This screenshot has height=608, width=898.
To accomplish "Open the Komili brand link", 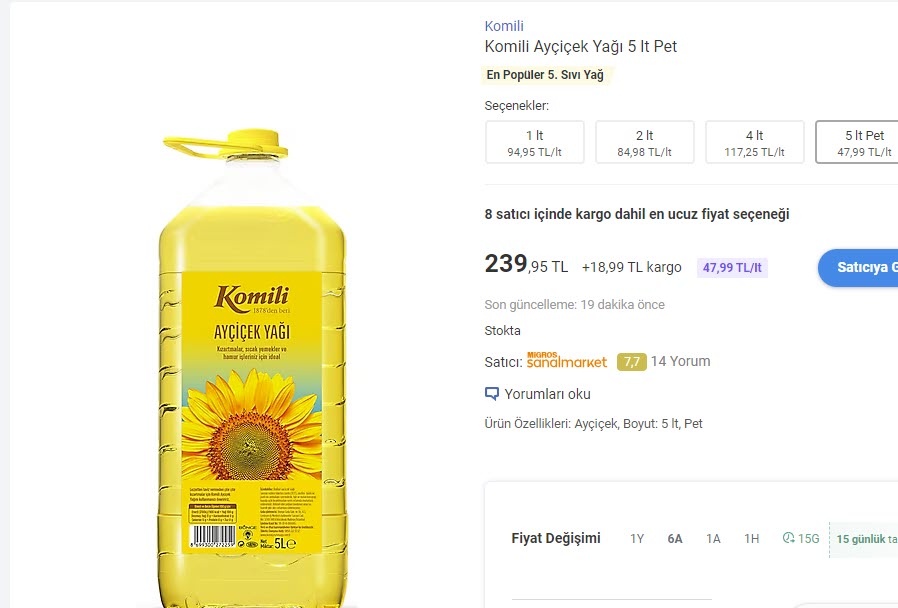I will coord(503,26).
